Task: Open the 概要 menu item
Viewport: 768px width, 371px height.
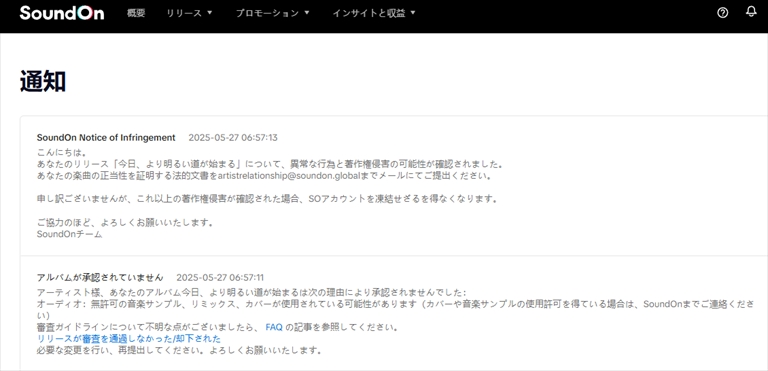Action: (136, 13)
